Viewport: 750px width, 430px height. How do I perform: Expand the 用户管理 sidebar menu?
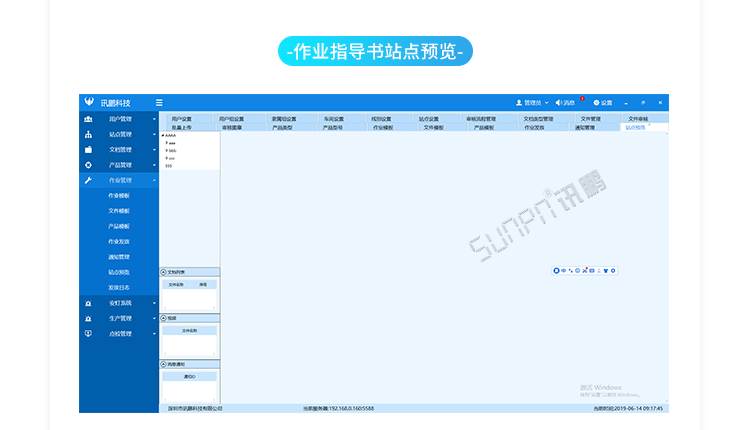154,119
